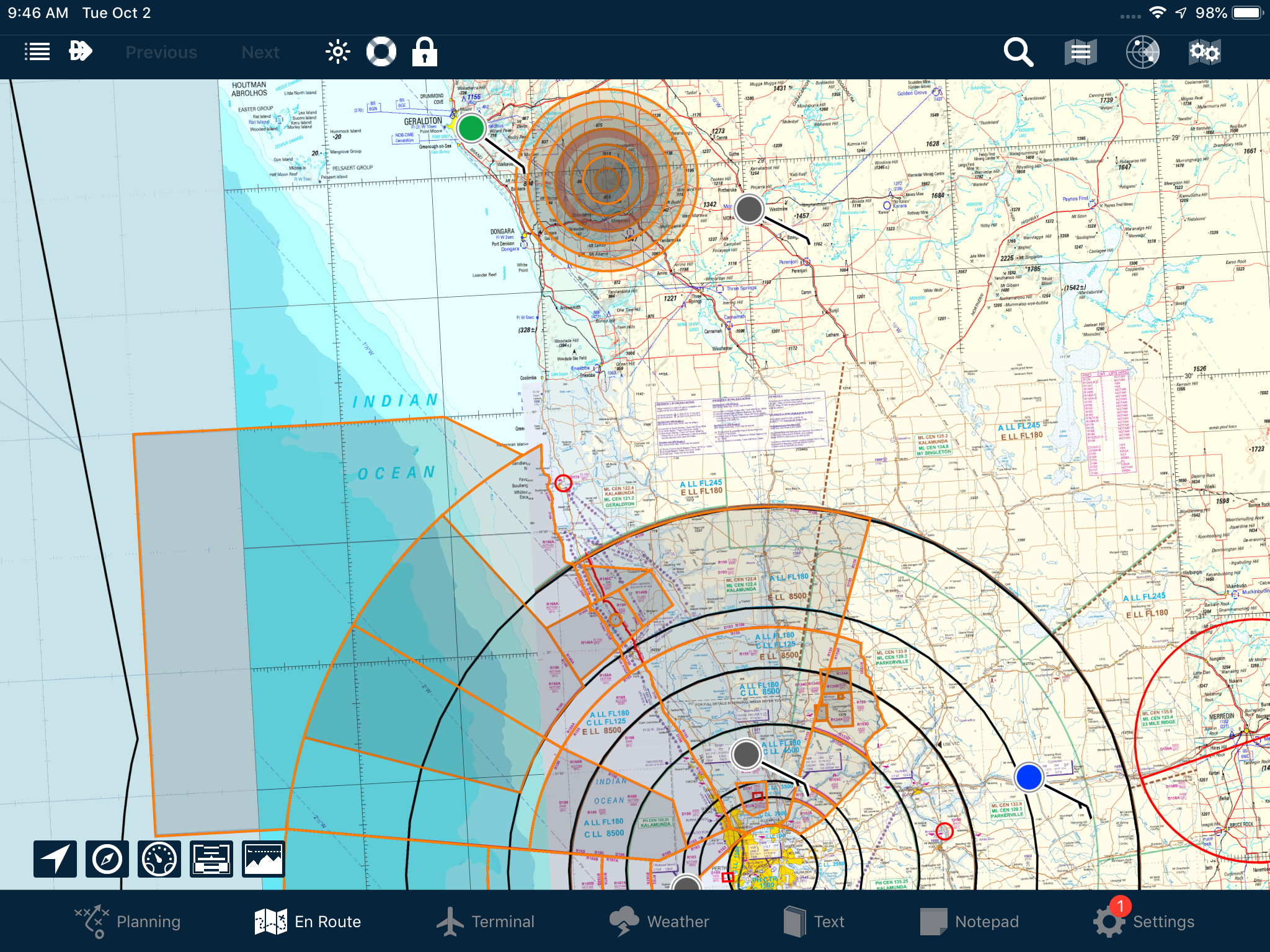This screenshot has width=1270, height=952.
Task: Select the grey waypoint near Morawa
Action: [x=749, y=209]
